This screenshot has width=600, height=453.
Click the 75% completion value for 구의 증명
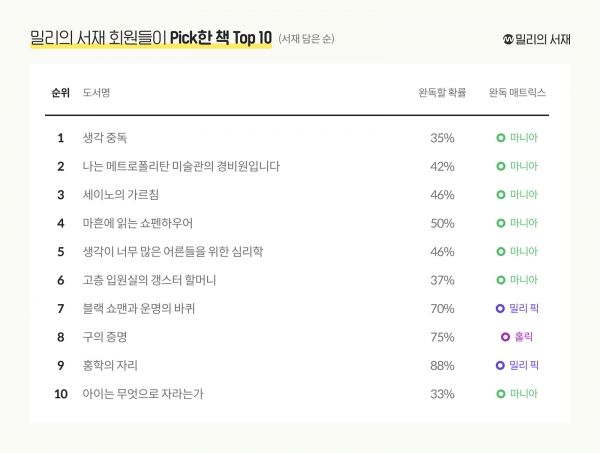442,337
